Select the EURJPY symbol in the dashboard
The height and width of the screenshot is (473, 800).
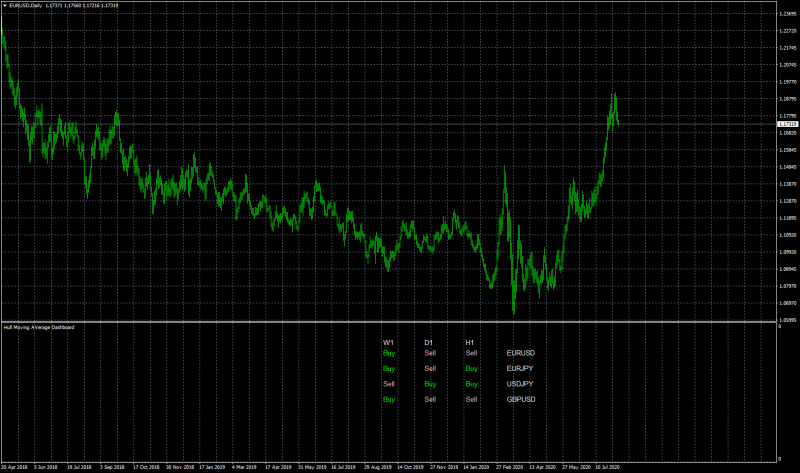point(520,368)
